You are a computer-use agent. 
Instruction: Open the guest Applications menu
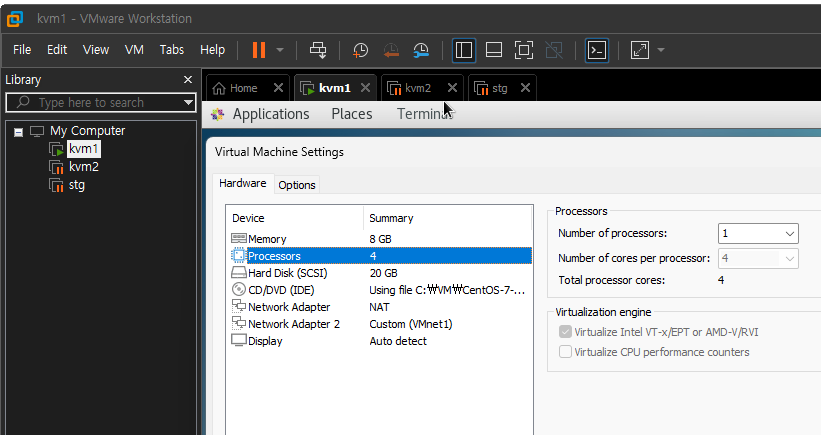tap(271, 114)
